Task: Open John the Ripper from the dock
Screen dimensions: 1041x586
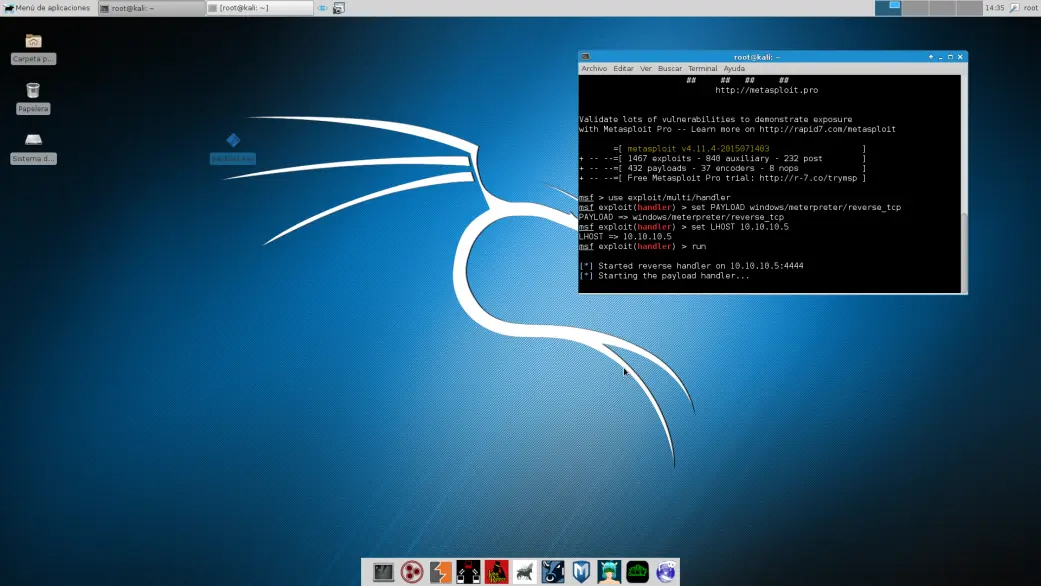Action: coord(496,572)
